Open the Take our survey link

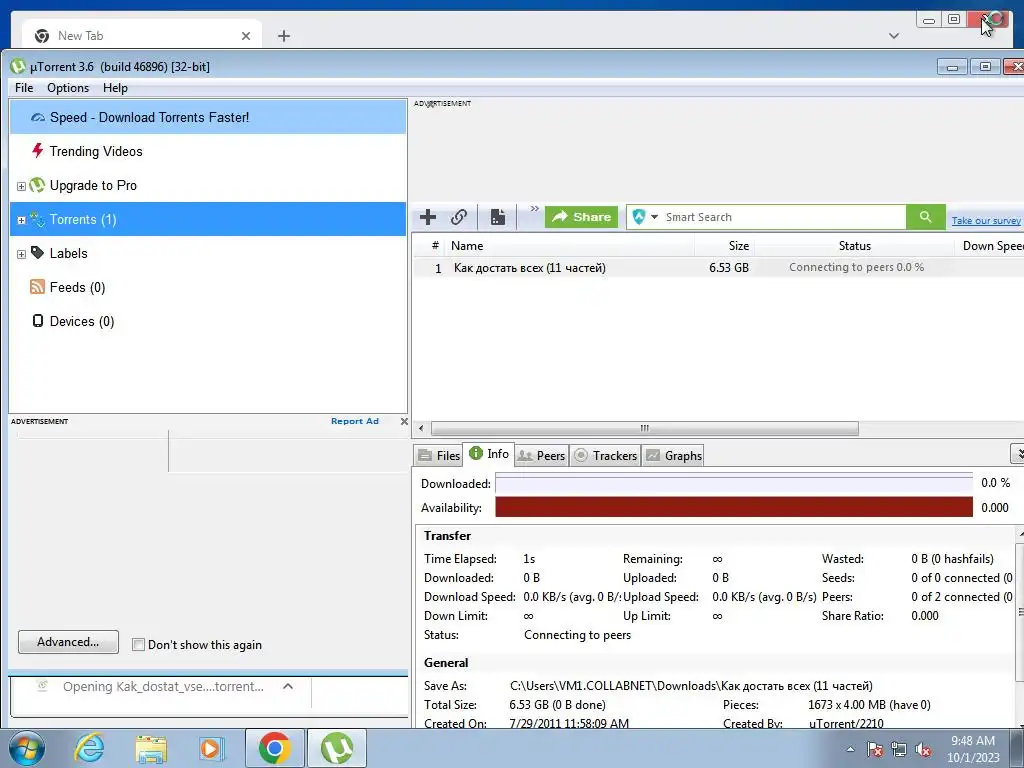click(x=986, y=221)
